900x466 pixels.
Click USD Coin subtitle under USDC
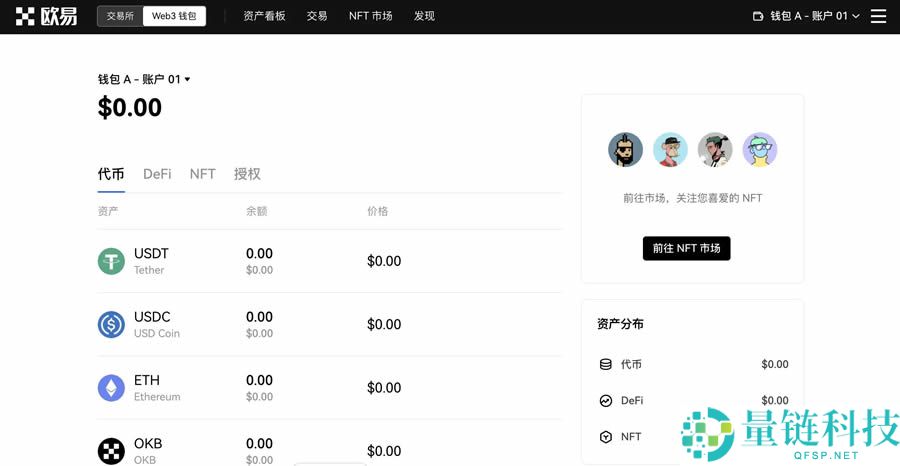click(x=157, y=333)
